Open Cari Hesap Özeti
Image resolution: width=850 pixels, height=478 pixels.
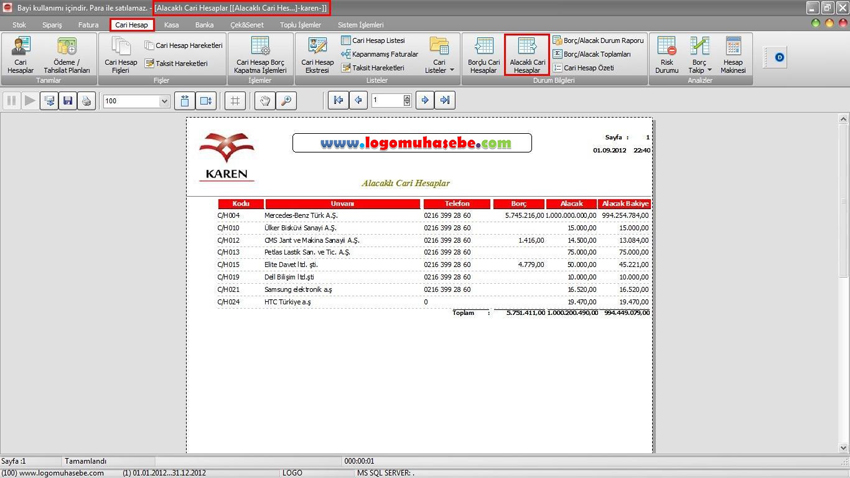(583, 68)
